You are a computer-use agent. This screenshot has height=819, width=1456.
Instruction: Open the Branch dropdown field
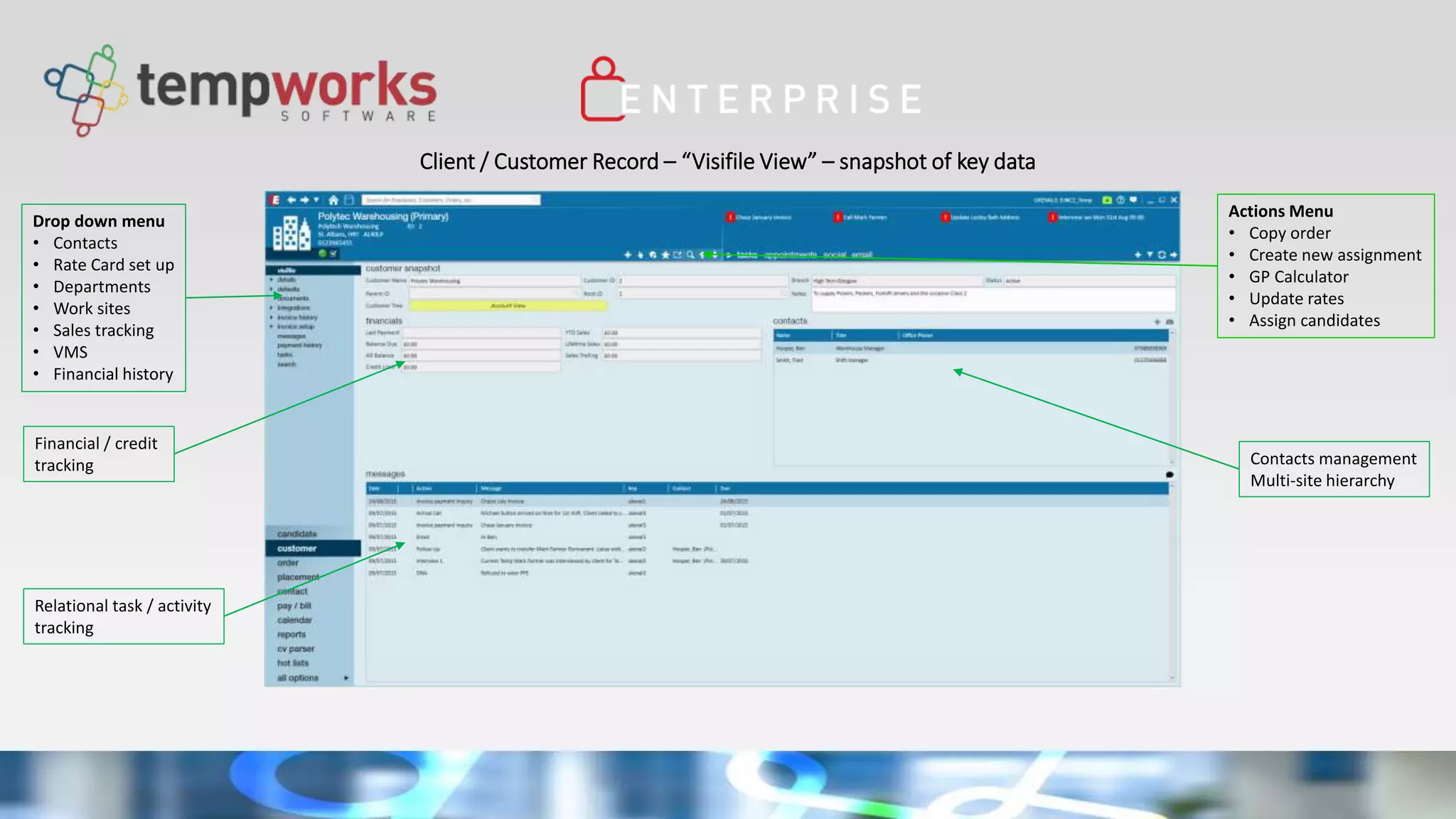tap(896, 281)
